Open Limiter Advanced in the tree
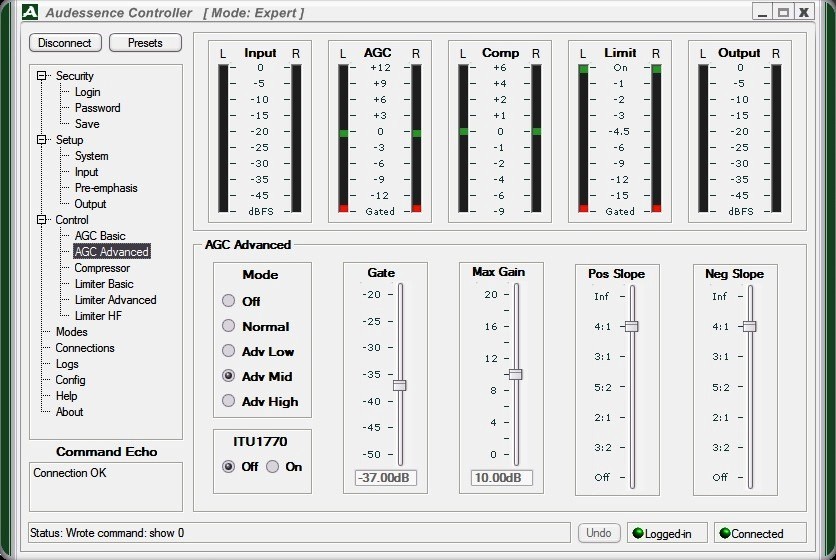Image resolution: width=836 pixels, height=560 pixels. [115, 300]
